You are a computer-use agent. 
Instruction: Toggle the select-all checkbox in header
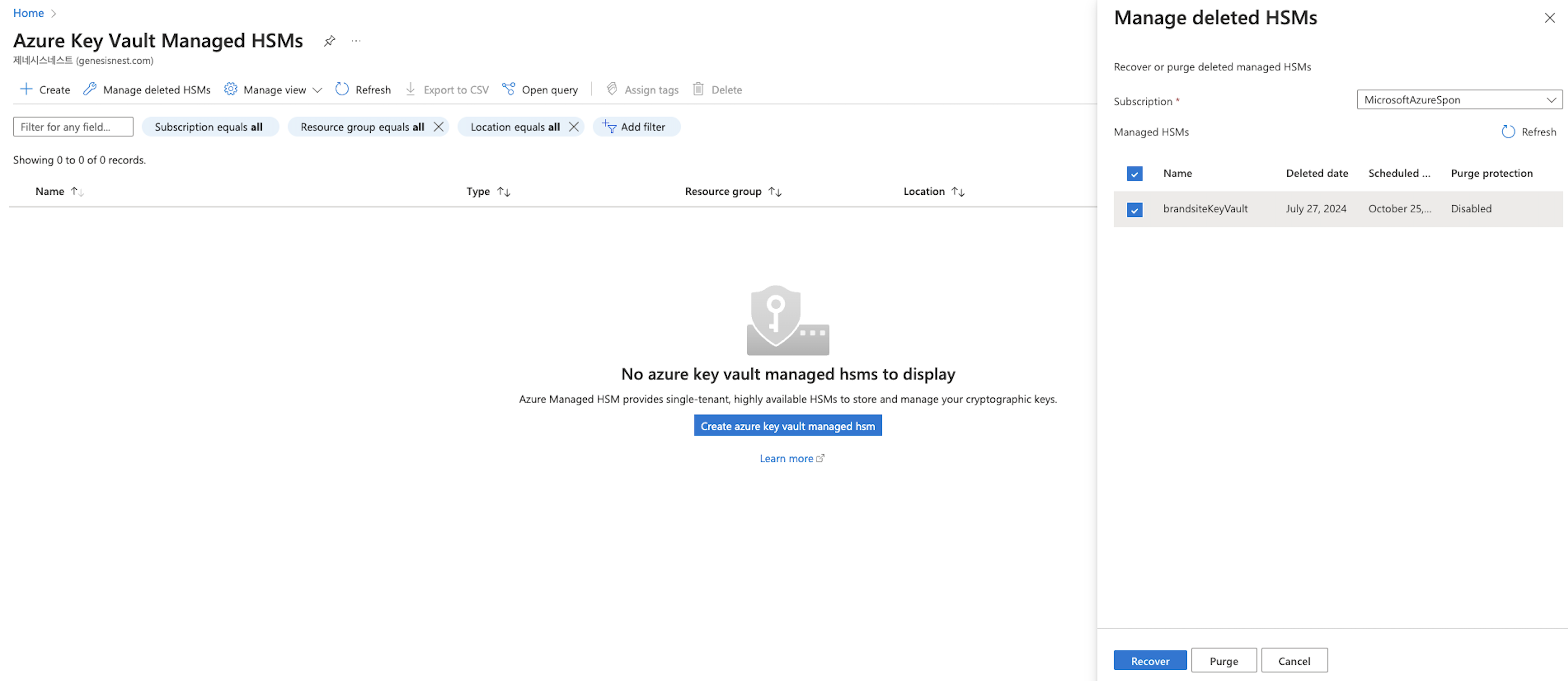pos(1135,173)
